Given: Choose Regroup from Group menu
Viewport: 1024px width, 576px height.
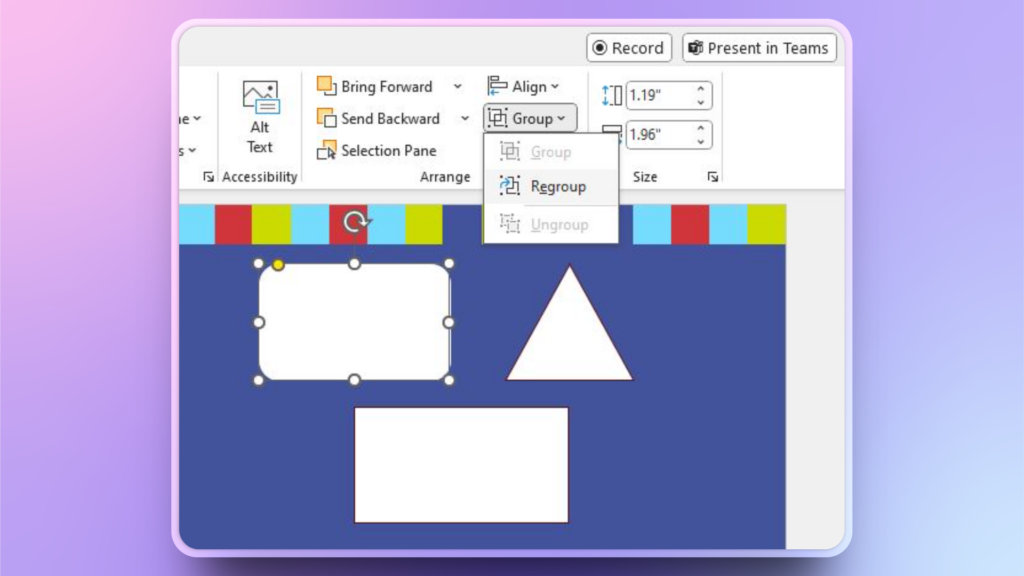Looking at the screenshot, I should [x=551, y=187].
